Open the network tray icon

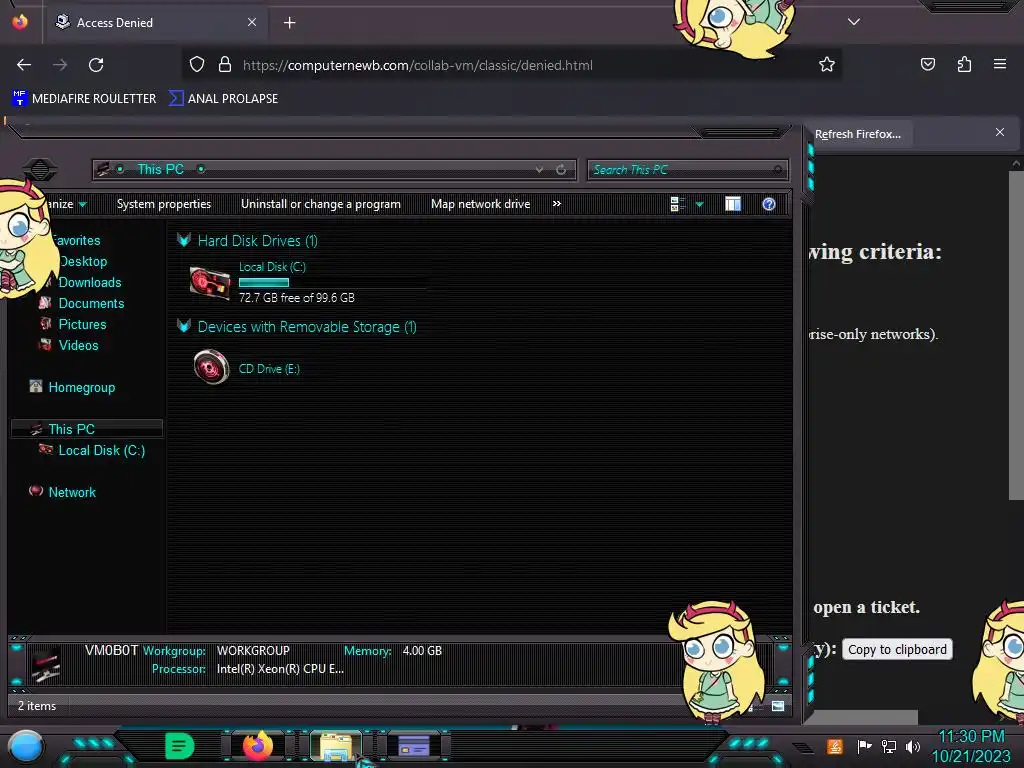click(888, 746)
